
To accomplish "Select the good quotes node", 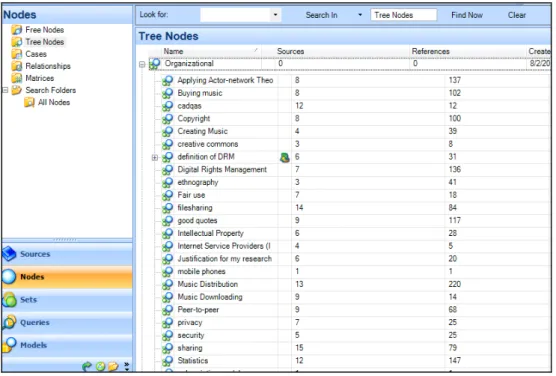I will 197,221.
